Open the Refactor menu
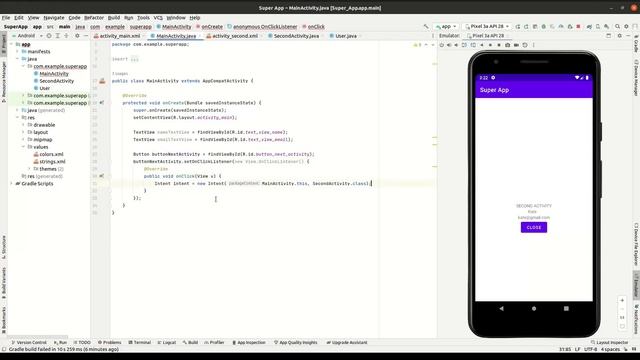Viewport: 640px width, 360px height. 94,18
